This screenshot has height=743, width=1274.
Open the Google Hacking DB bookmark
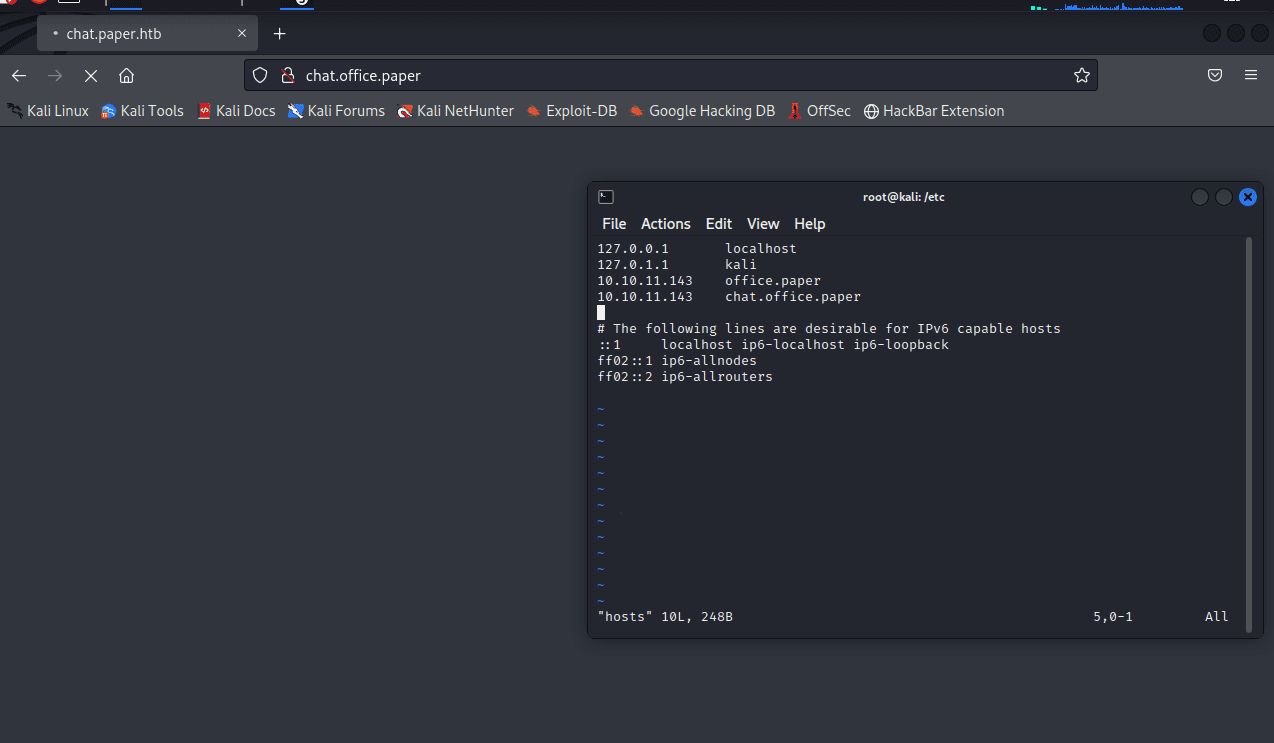[x=701, y=111]
